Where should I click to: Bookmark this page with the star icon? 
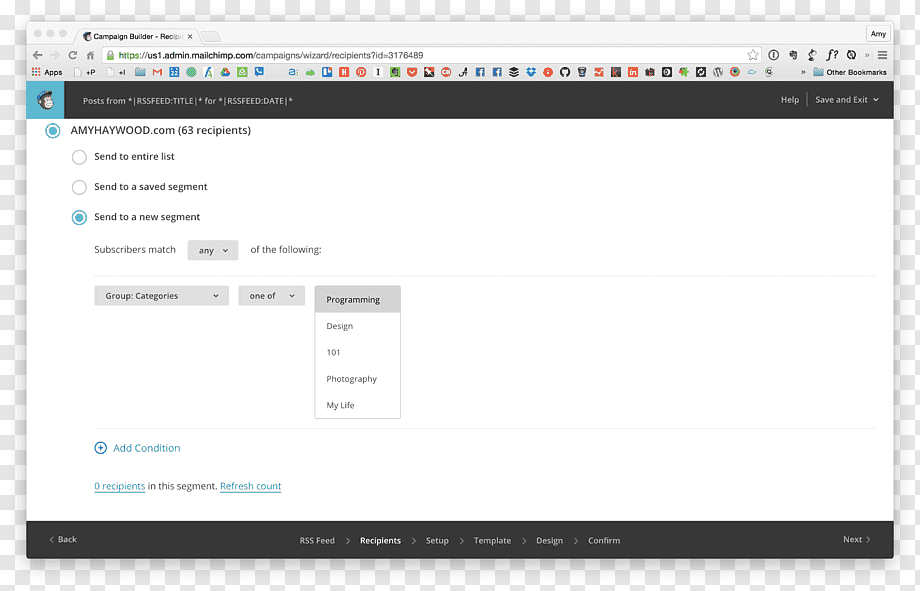coord(753,55)
